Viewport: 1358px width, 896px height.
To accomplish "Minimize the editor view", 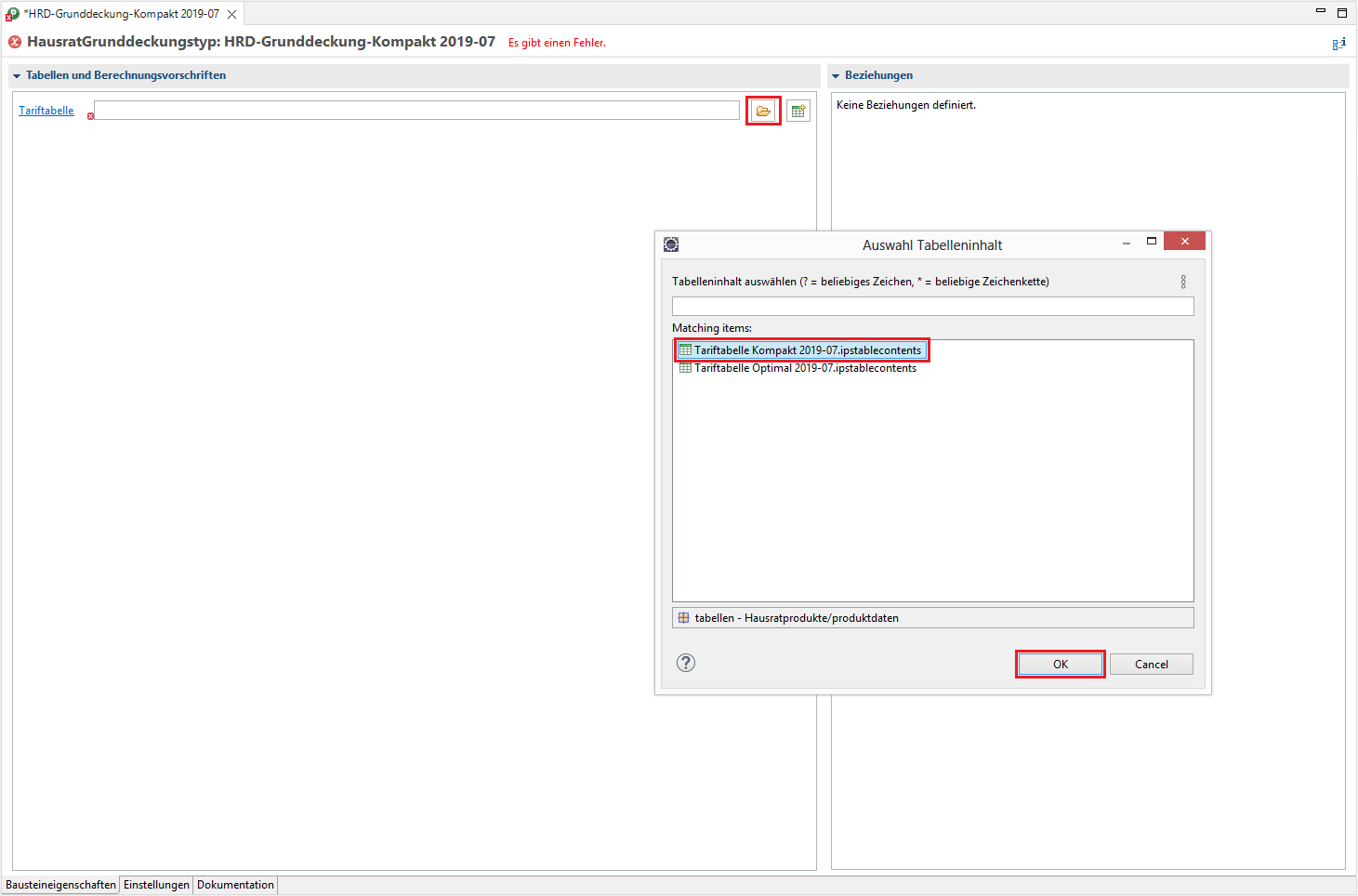I will click(1320, 12).
